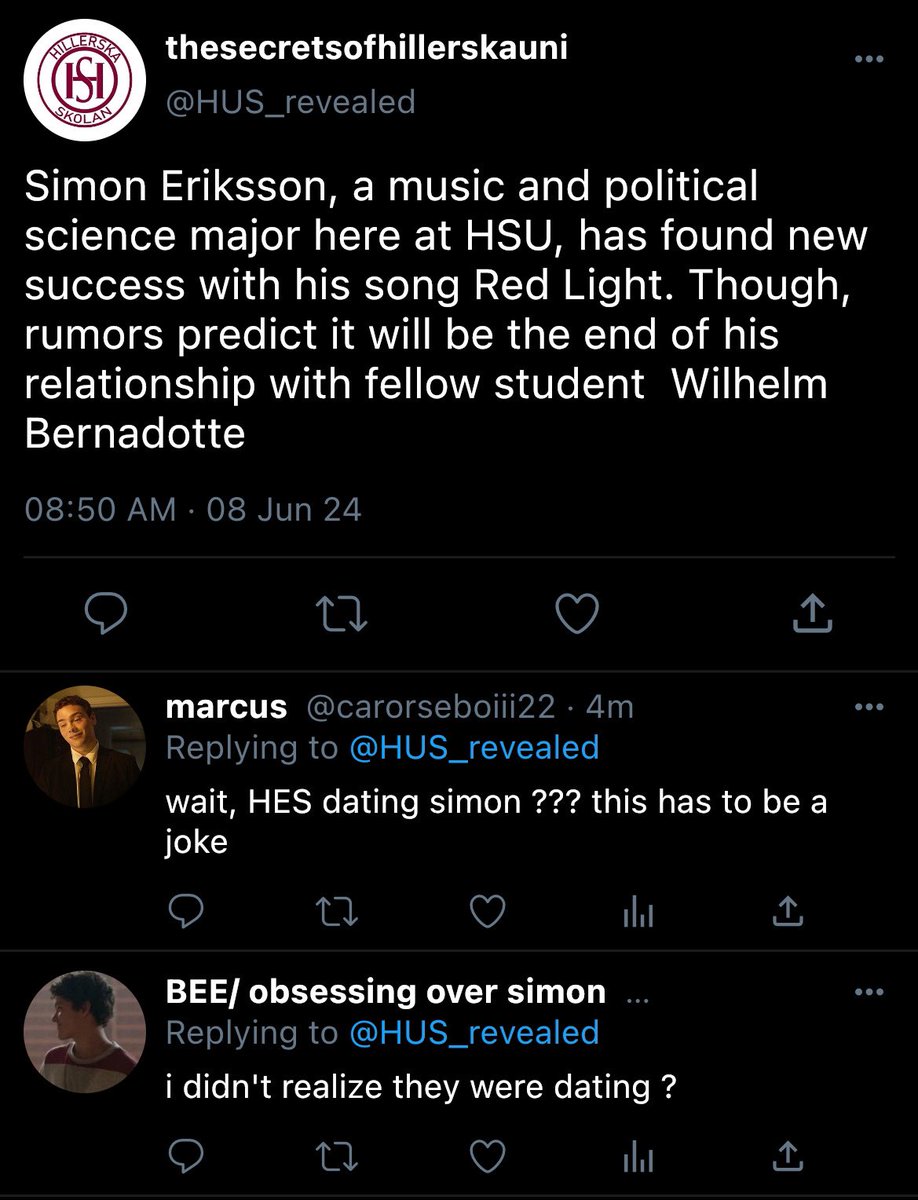
Task: Share marcus's reply
Action: [x=788, y=909]
